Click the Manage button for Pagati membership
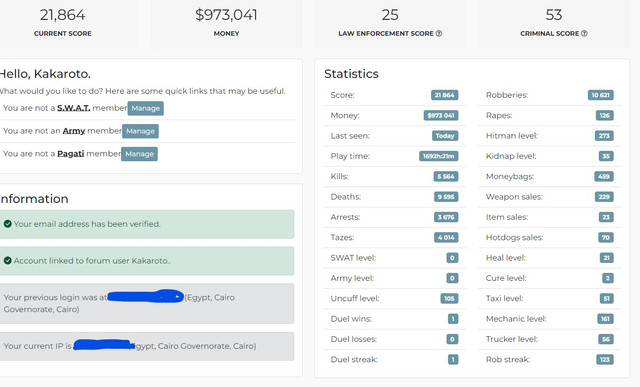The height and width of the screenshot is (387, 640). point(139,154)
